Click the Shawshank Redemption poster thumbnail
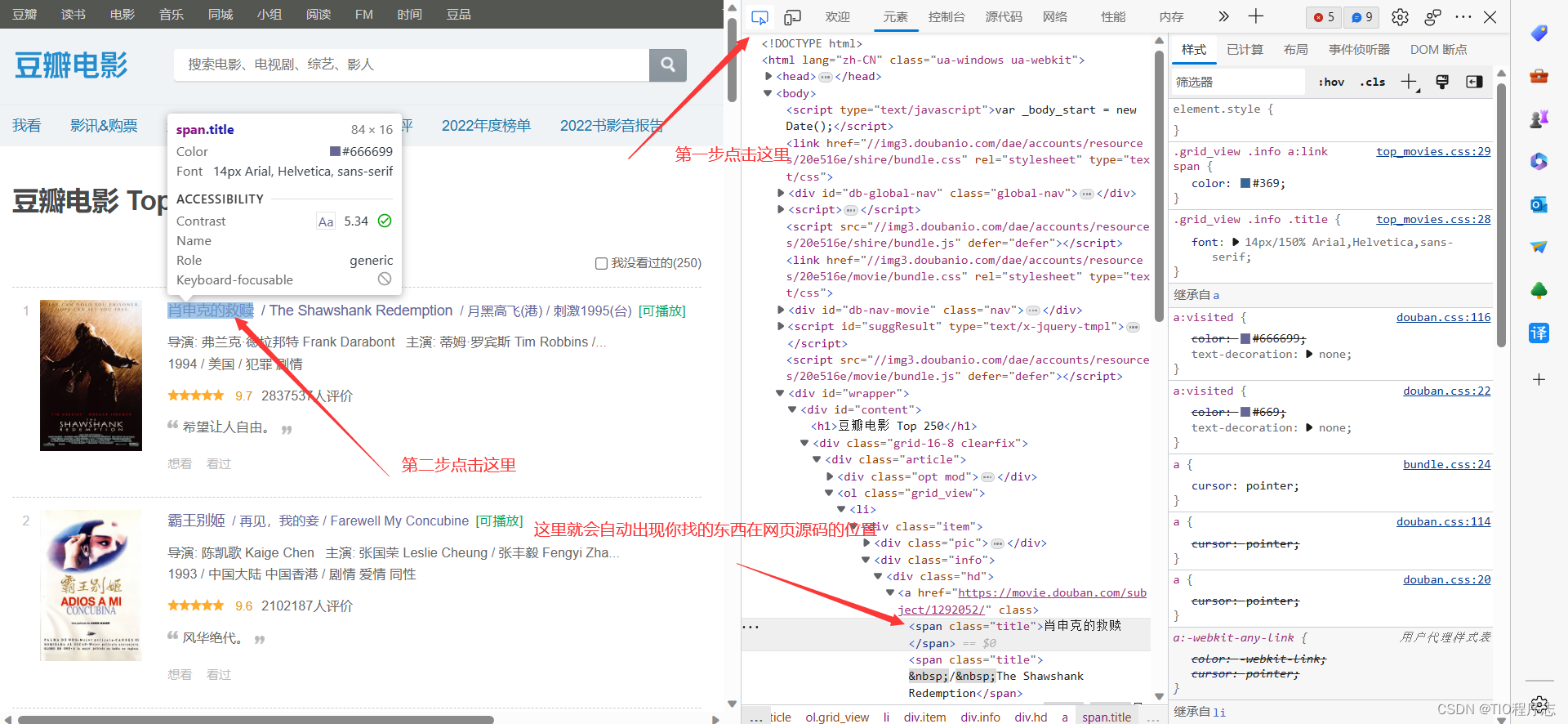This screenshot has height=724, width=1568. [x=91, y=375]
